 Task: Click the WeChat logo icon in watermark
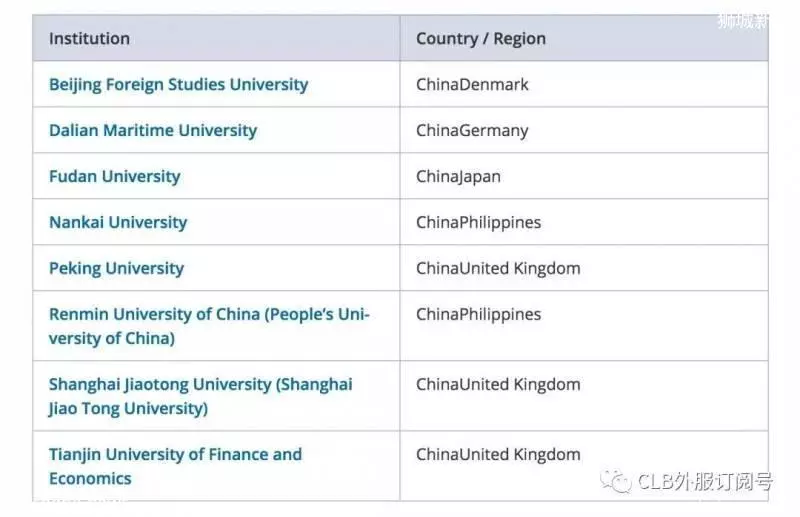[x=615, y=481]
